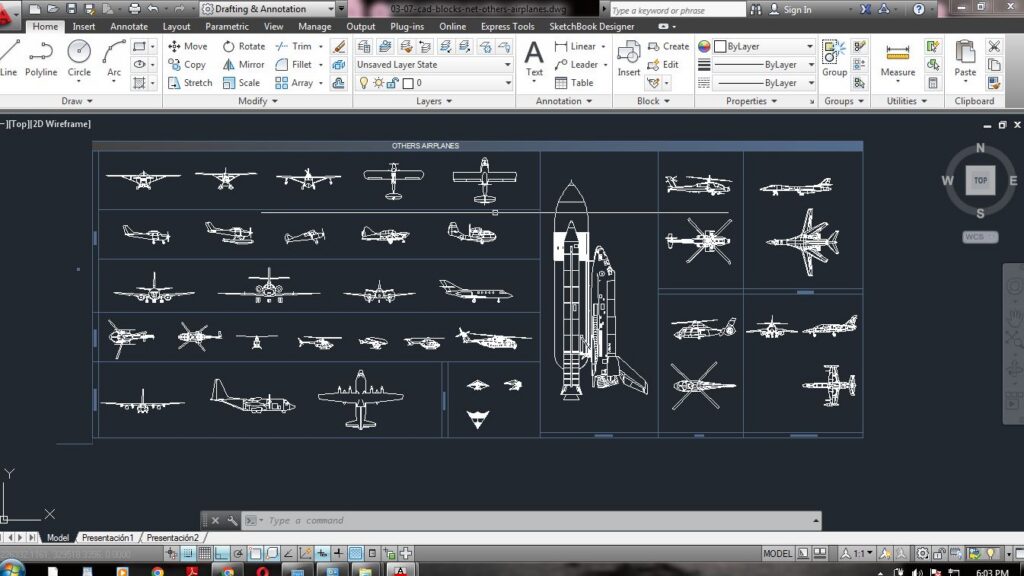Click the Group objects icon

(834, 58)
